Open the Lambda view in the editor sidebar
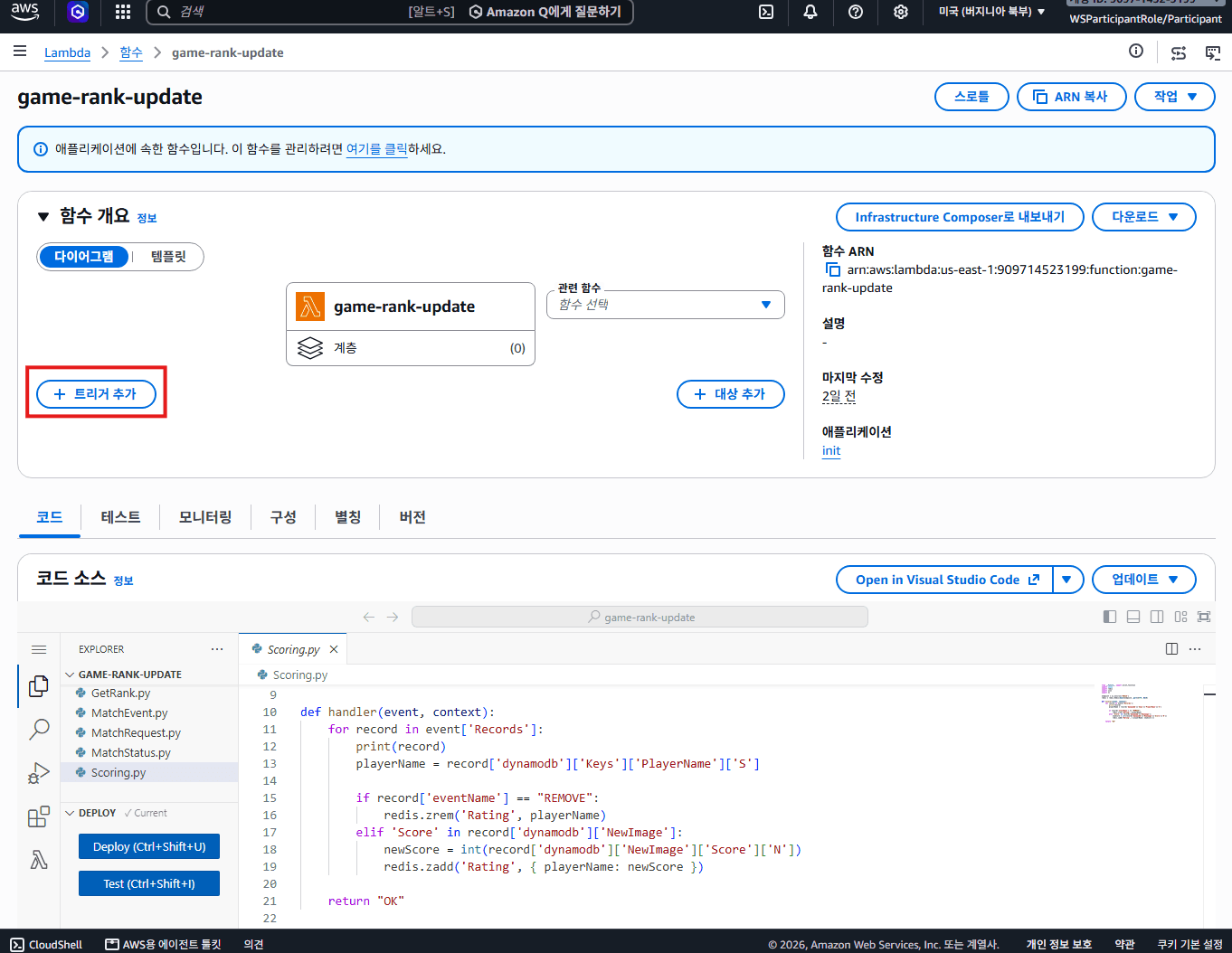 [39, 860]
